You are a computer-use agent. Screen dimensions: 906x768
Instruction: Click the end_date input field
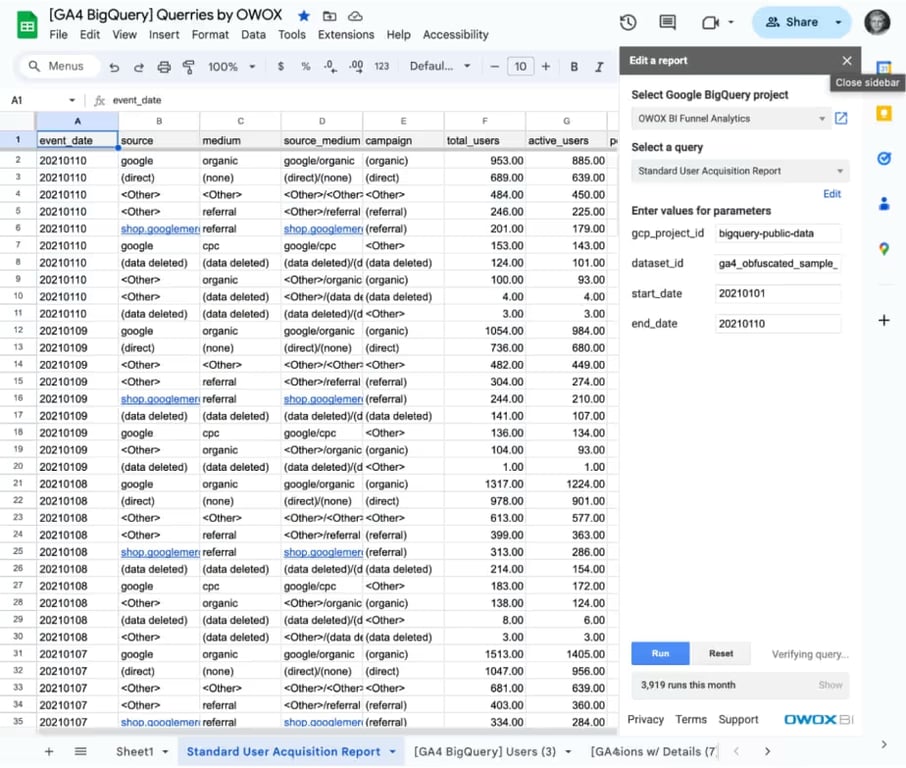click(x=778, y=324)
